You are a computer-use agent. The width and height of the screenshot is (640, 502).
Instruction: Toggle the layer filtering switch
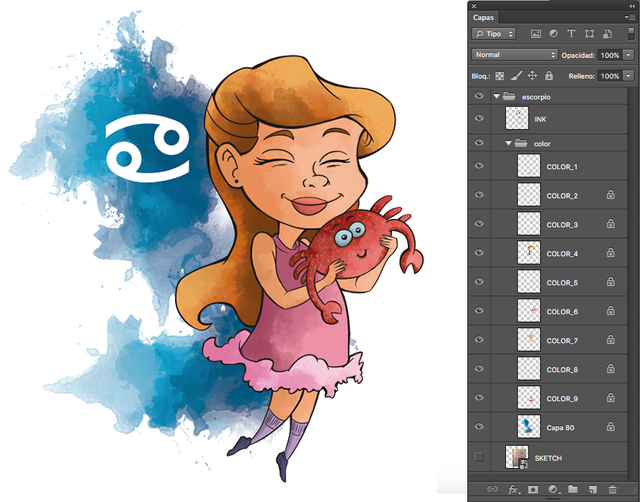tap(631, 33)
